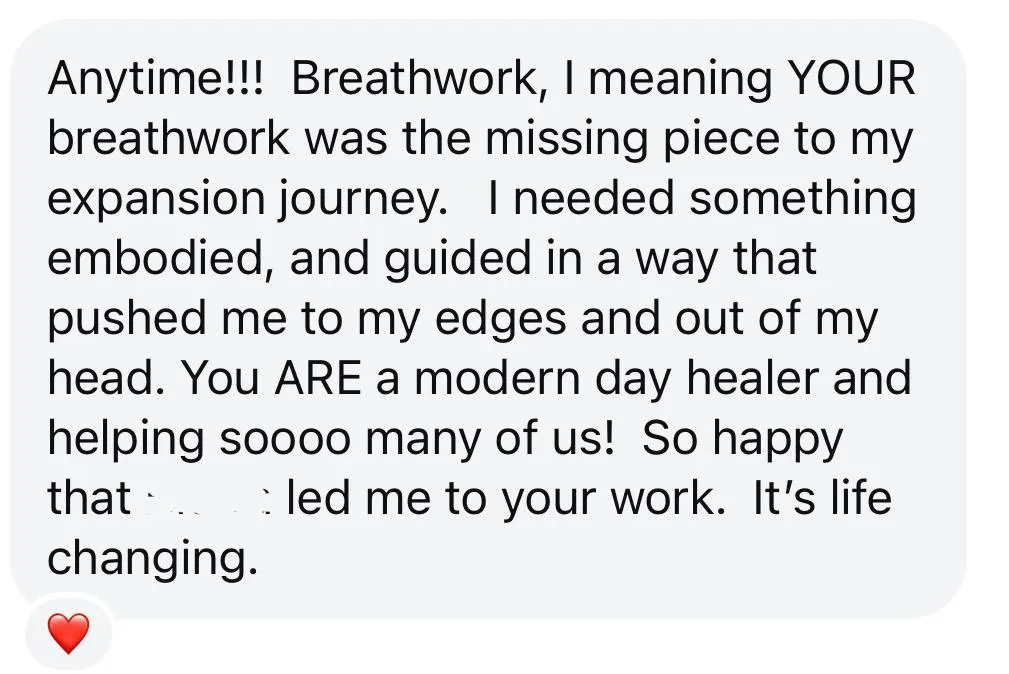Click the red heart reaction icon
The width and height of the screenshot is (1009, 674).
click(x=69, y=633)
